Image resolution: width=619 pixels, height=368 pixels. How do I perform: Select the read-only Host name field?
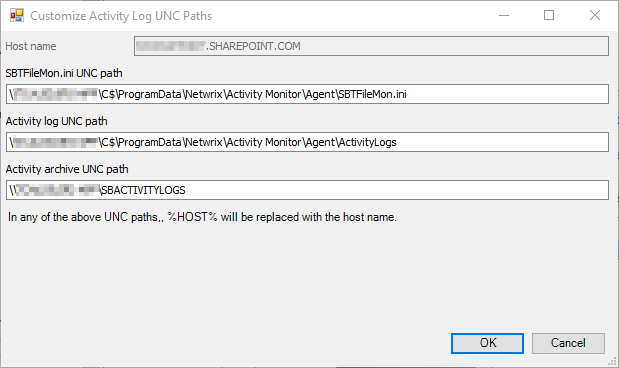(x=371, y=46)
